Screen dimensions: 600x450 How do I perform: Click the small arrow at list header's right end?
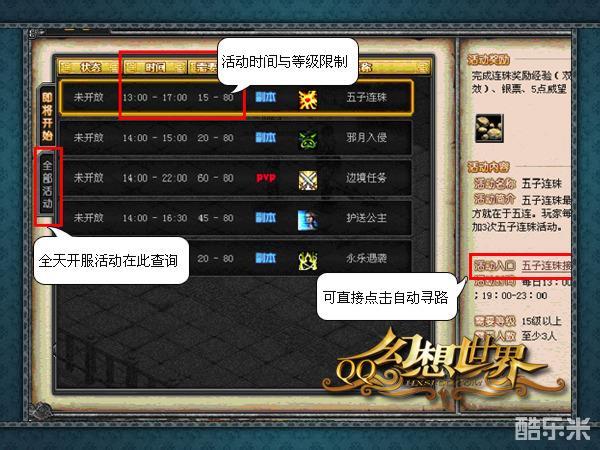422,67
